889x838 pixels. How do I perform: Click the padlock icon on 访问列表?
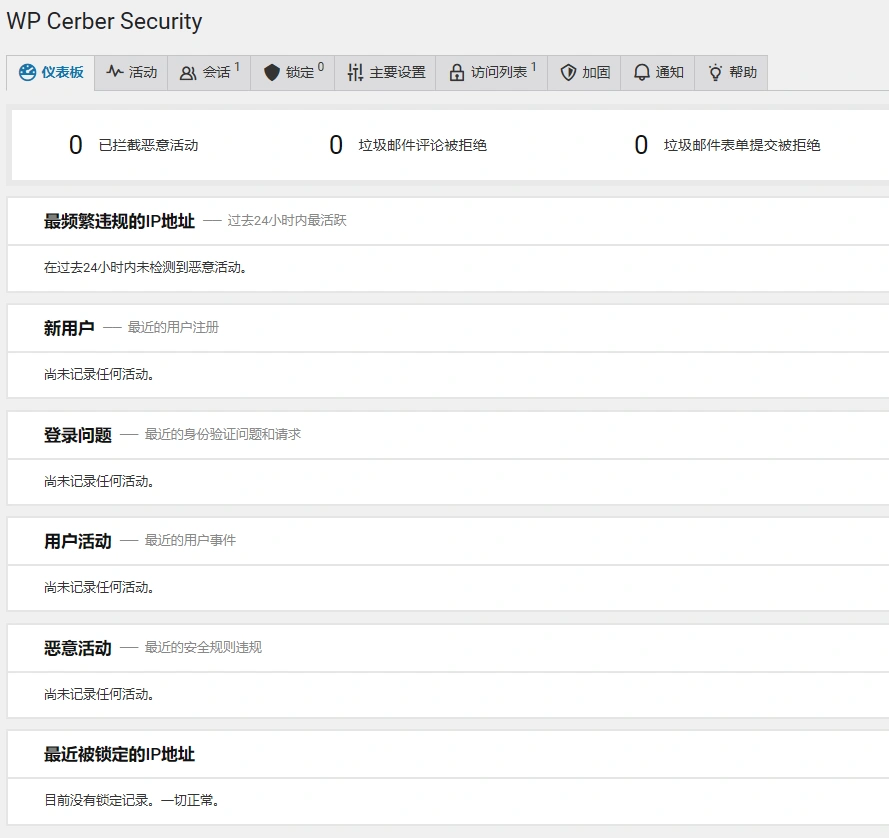[x=457, y=72]
